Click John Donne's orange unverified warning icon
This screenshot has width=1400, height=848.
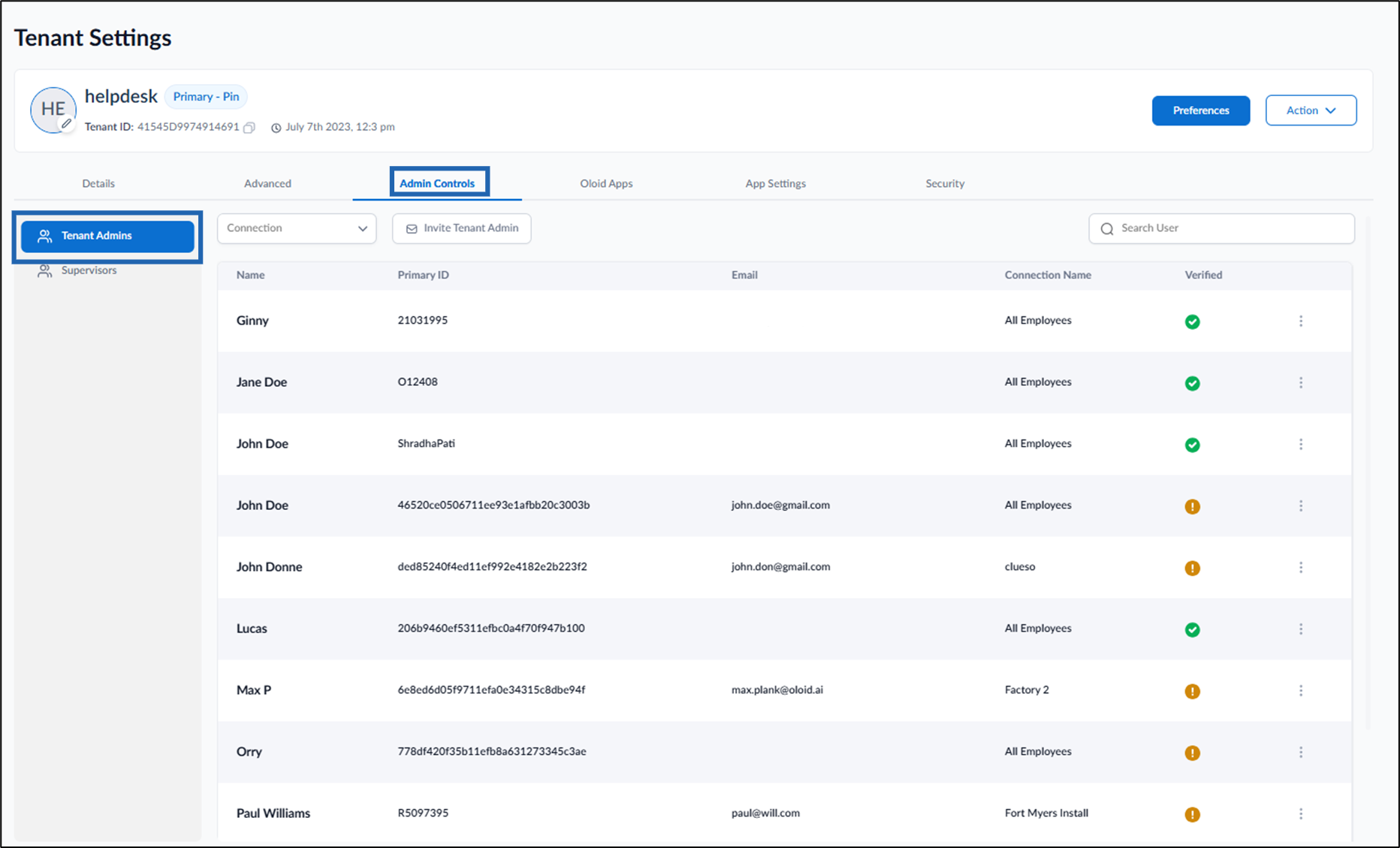click(1192, 568)
